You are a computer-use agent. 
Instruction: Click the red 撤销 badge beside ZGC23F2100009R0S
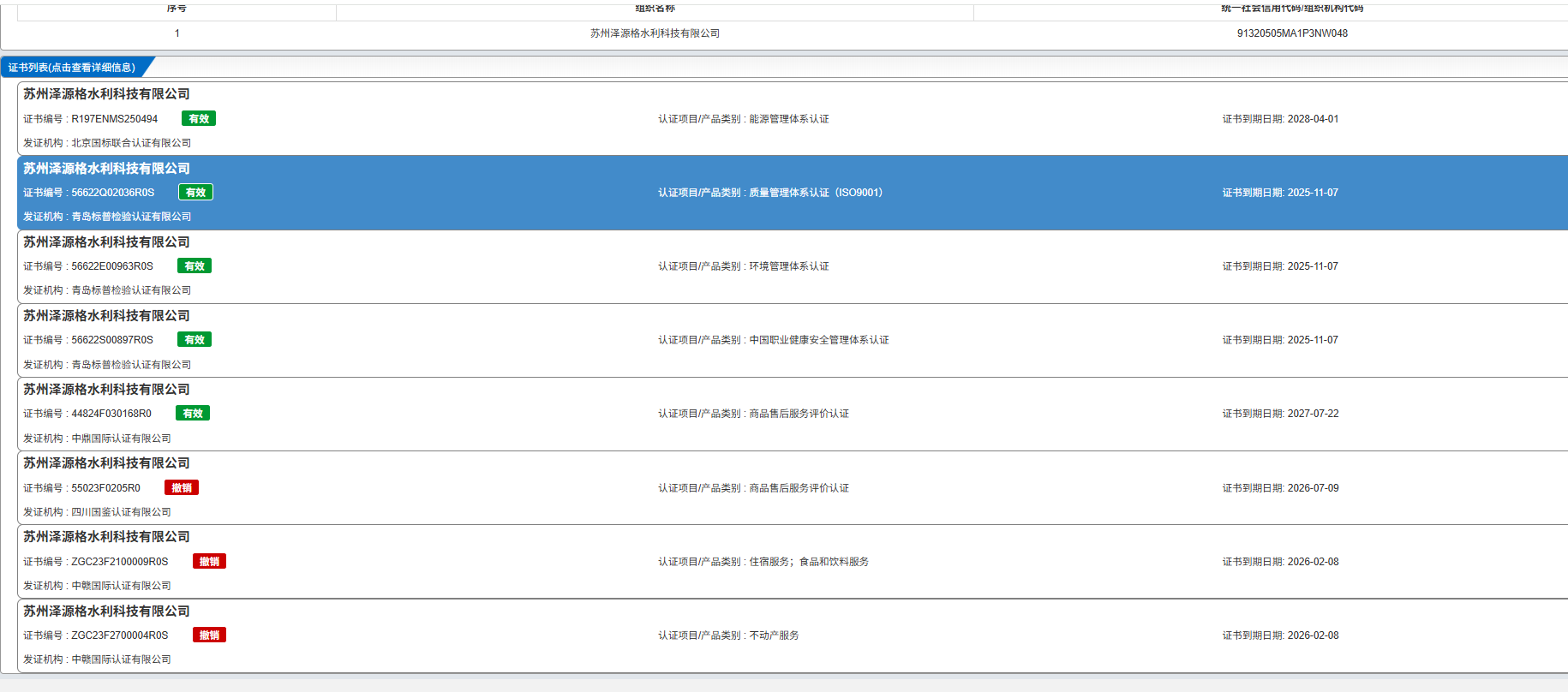[209, 562]
